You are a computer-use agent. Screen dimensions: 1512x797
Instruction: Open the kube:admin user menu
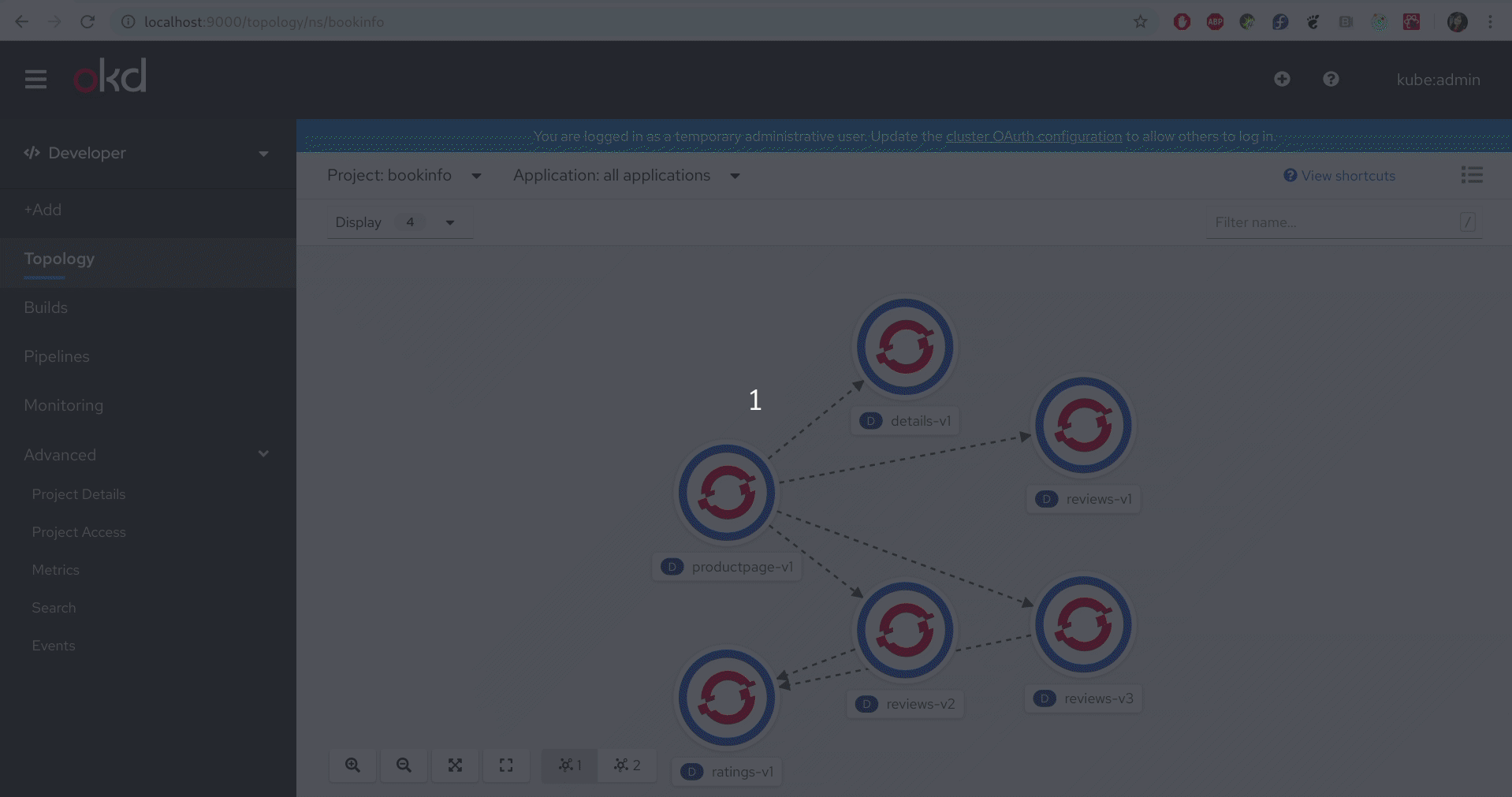(x=1438, y=80)
